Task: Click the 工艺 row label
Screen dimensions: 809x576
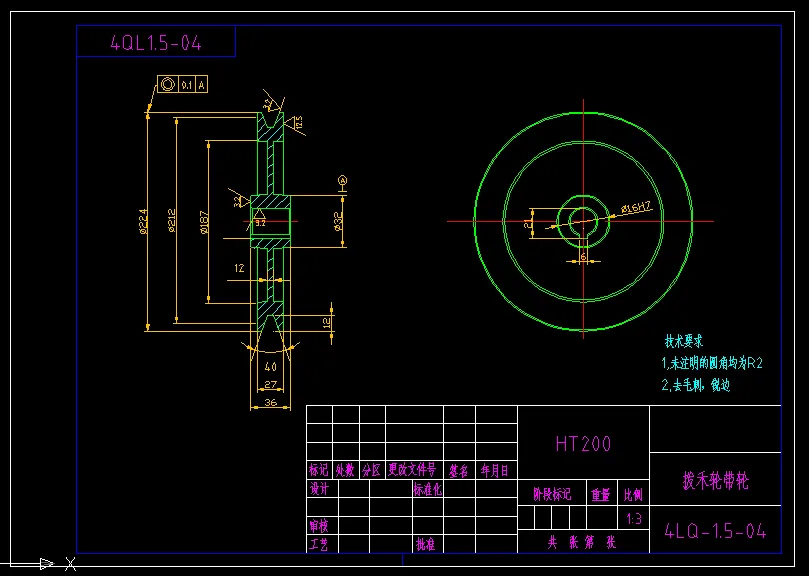Action: (x=318, y=544)
